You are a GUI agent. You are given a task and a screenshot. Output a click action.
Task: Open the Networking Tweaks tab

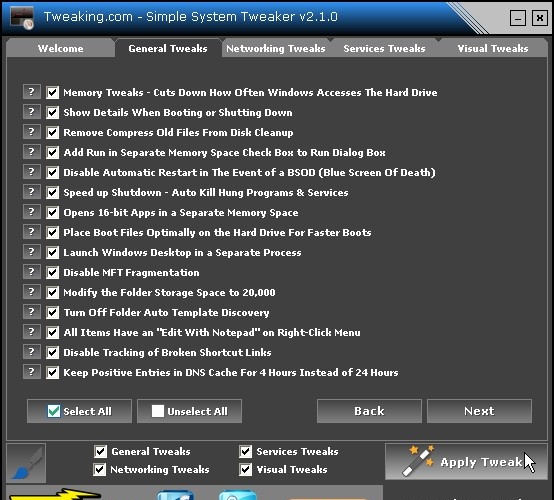pyautogui.click(x=276, y=48)
